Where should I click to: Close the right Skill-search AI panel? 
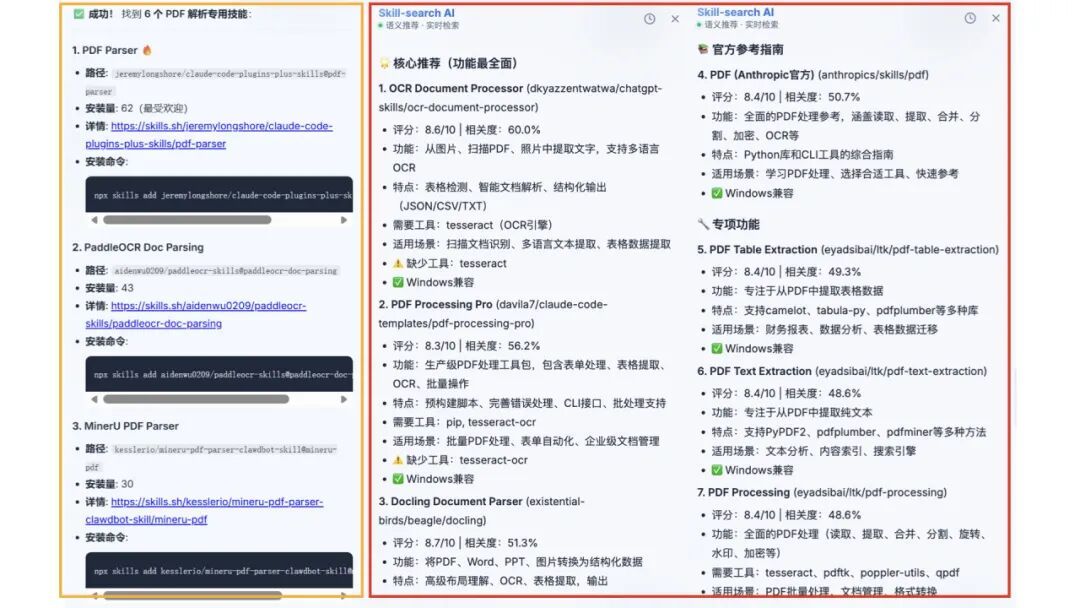tap(996, 18)
